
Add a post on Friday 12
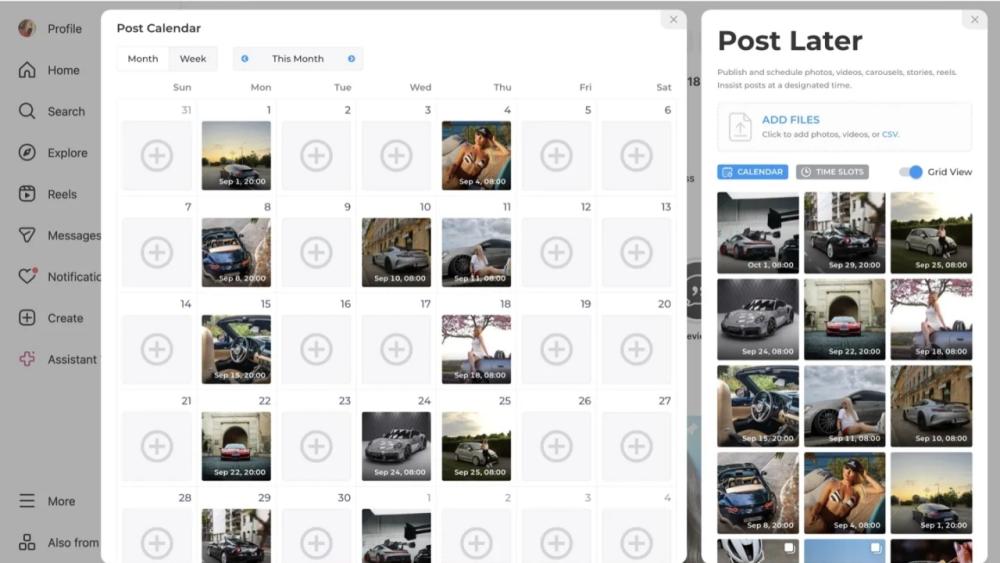556,252
